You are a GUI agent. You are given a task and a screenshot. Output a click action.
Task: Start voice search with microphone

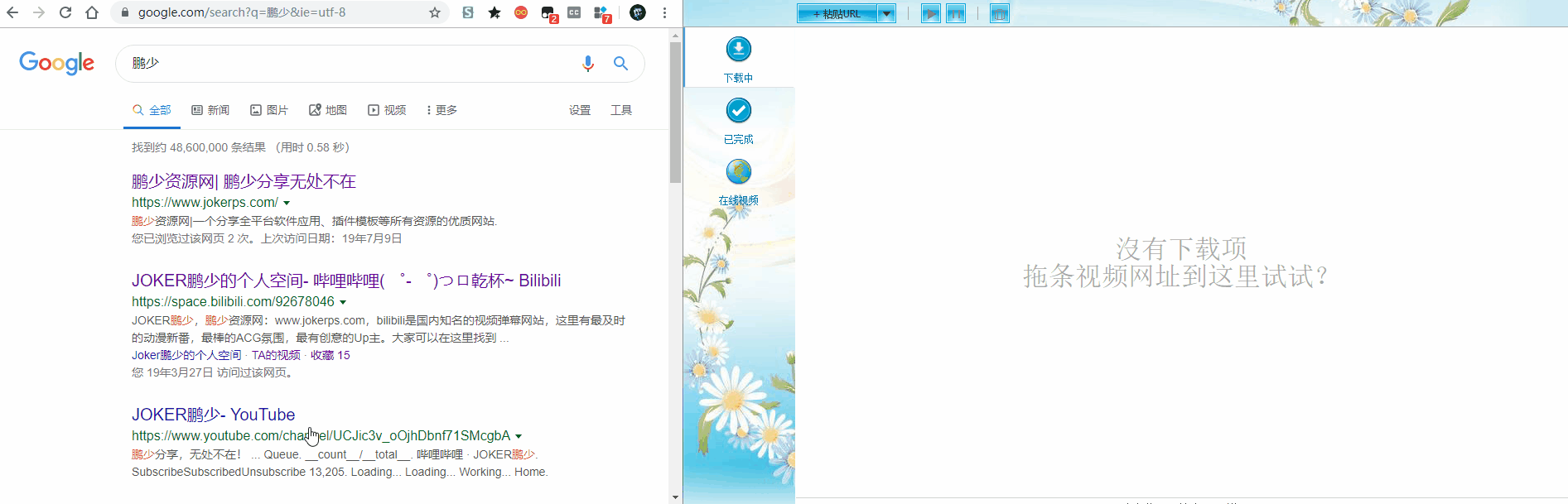[x=588, y=63]
